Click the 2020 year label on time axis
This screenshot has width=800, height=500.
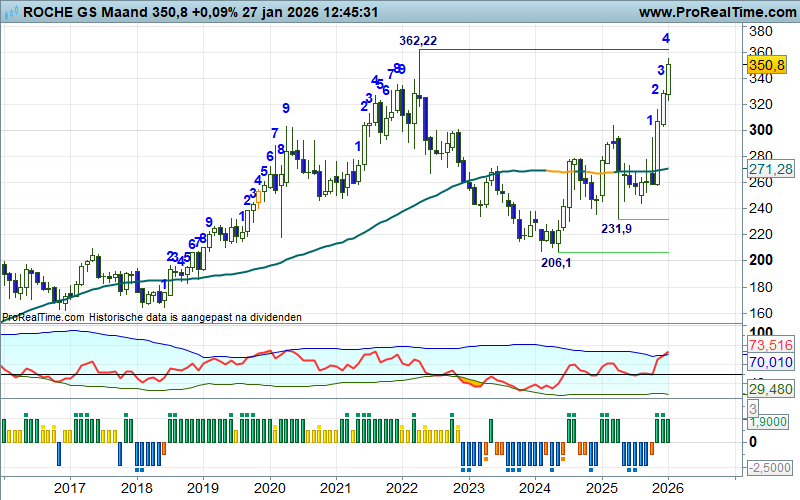click(x=268, y=488)
